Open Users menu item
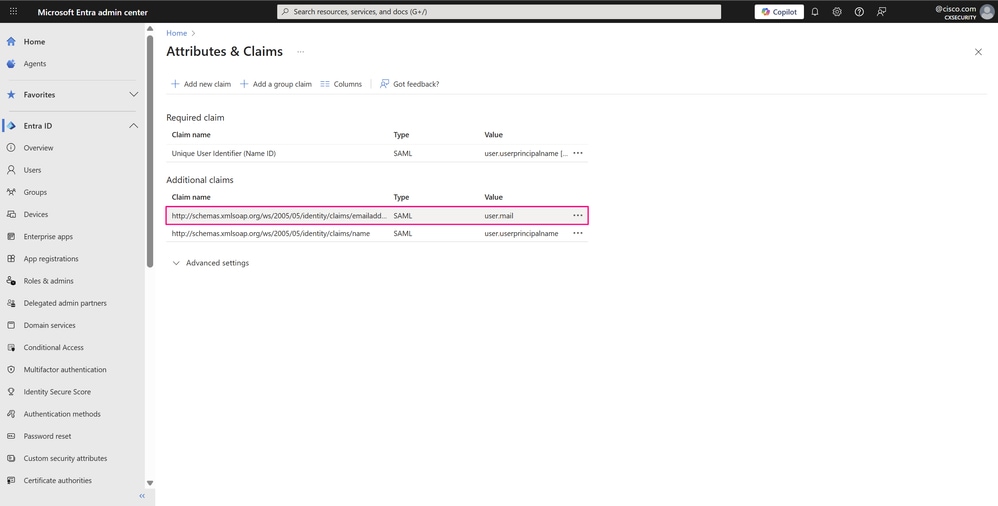 tap(32, 170)
